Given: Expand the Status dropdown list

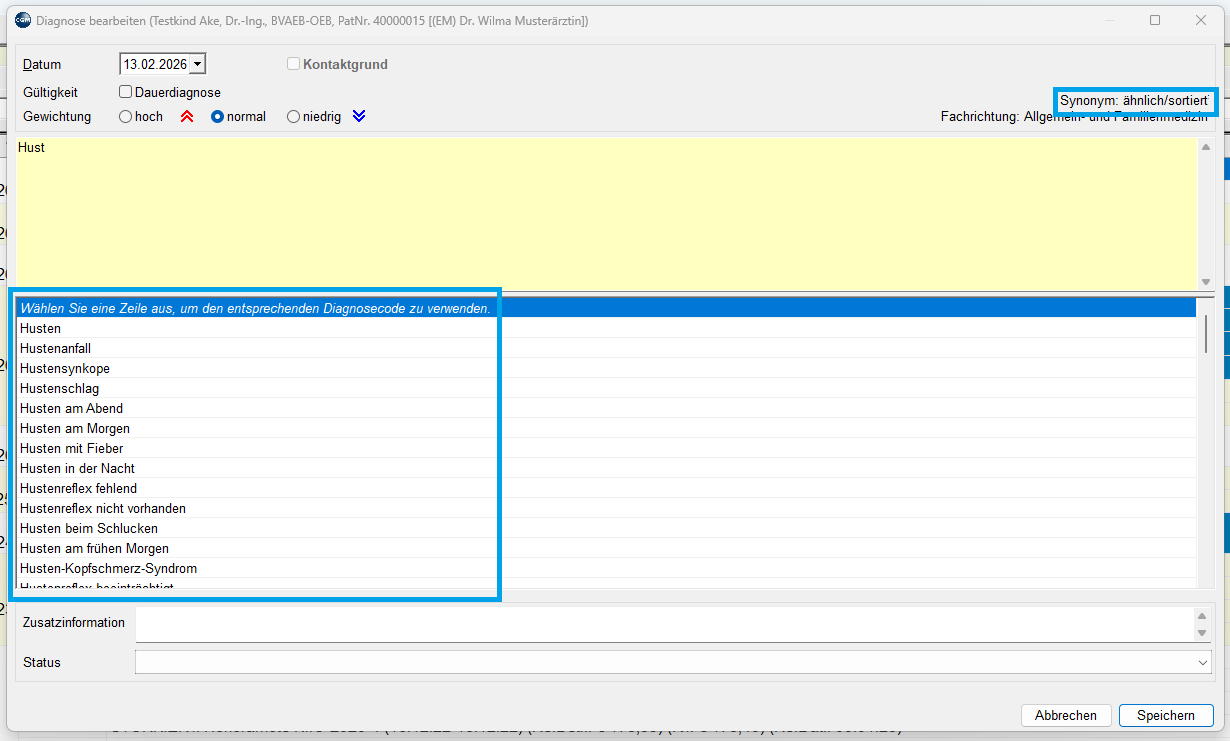Looking at the screenshot, I should click(1202, 662).
